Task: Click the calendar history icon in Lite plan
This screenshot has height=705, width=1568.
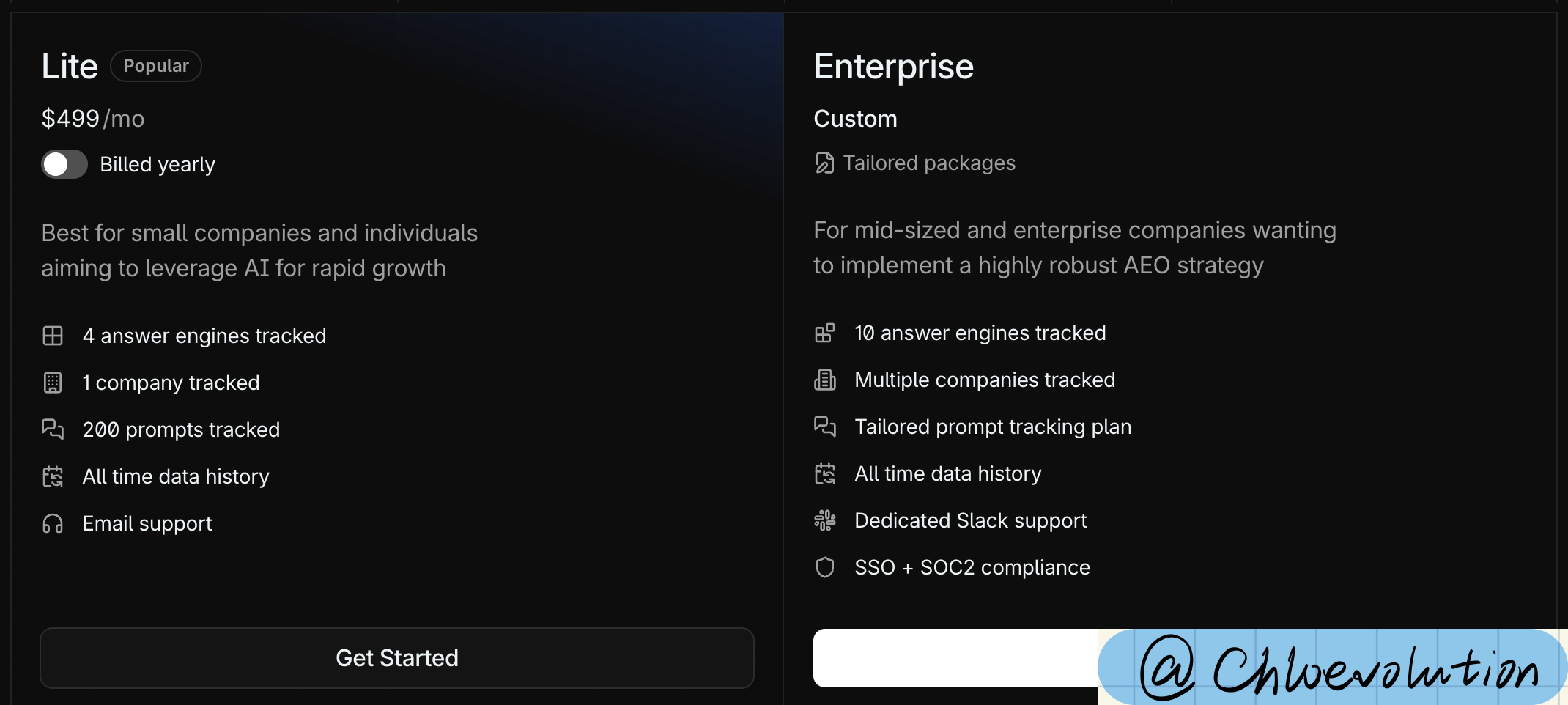Action: coord(53,476)
